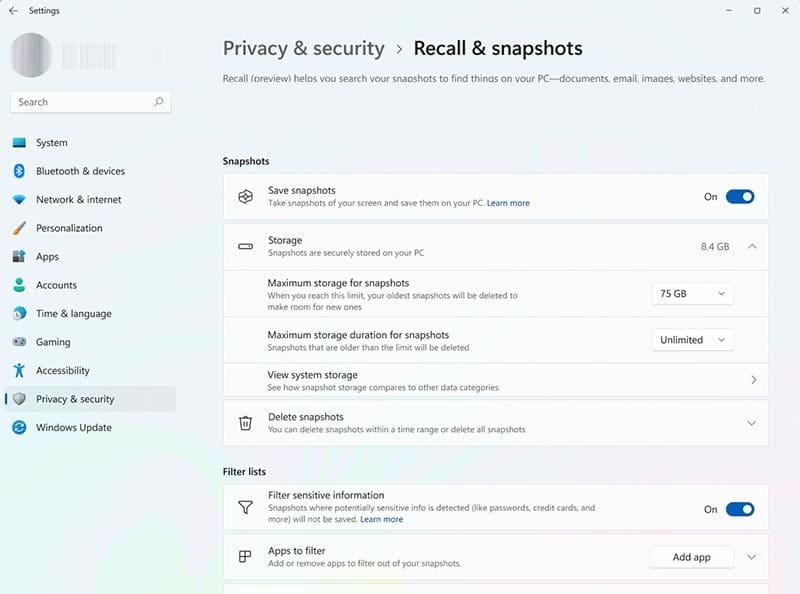Open Learn more link for sensitive filter
800x594 pixels.
coord(382,519)
